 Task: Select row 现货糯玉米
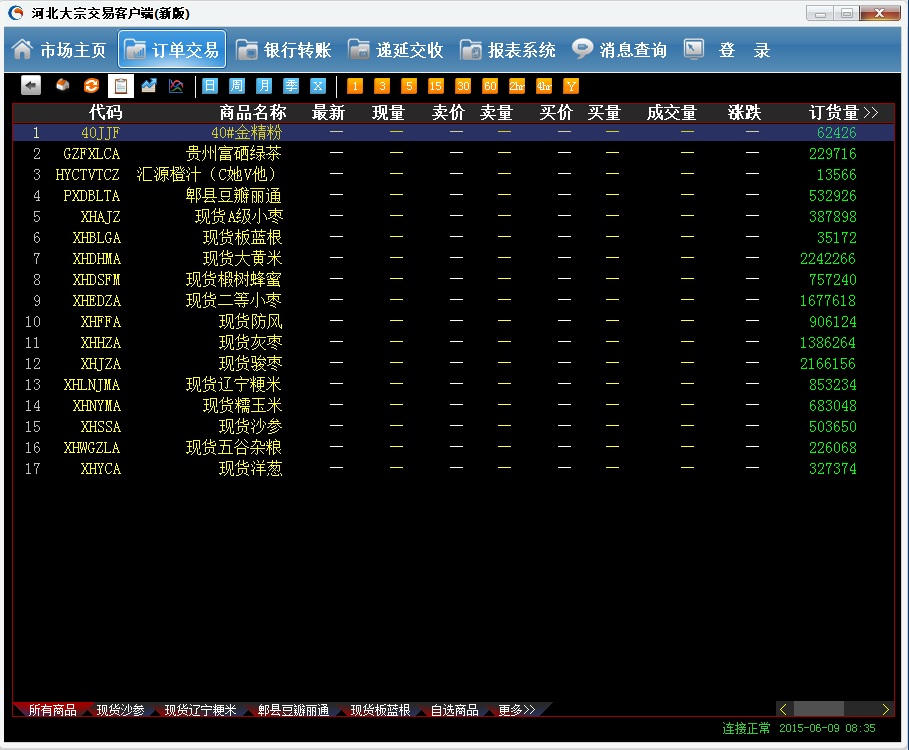[453, 406]
